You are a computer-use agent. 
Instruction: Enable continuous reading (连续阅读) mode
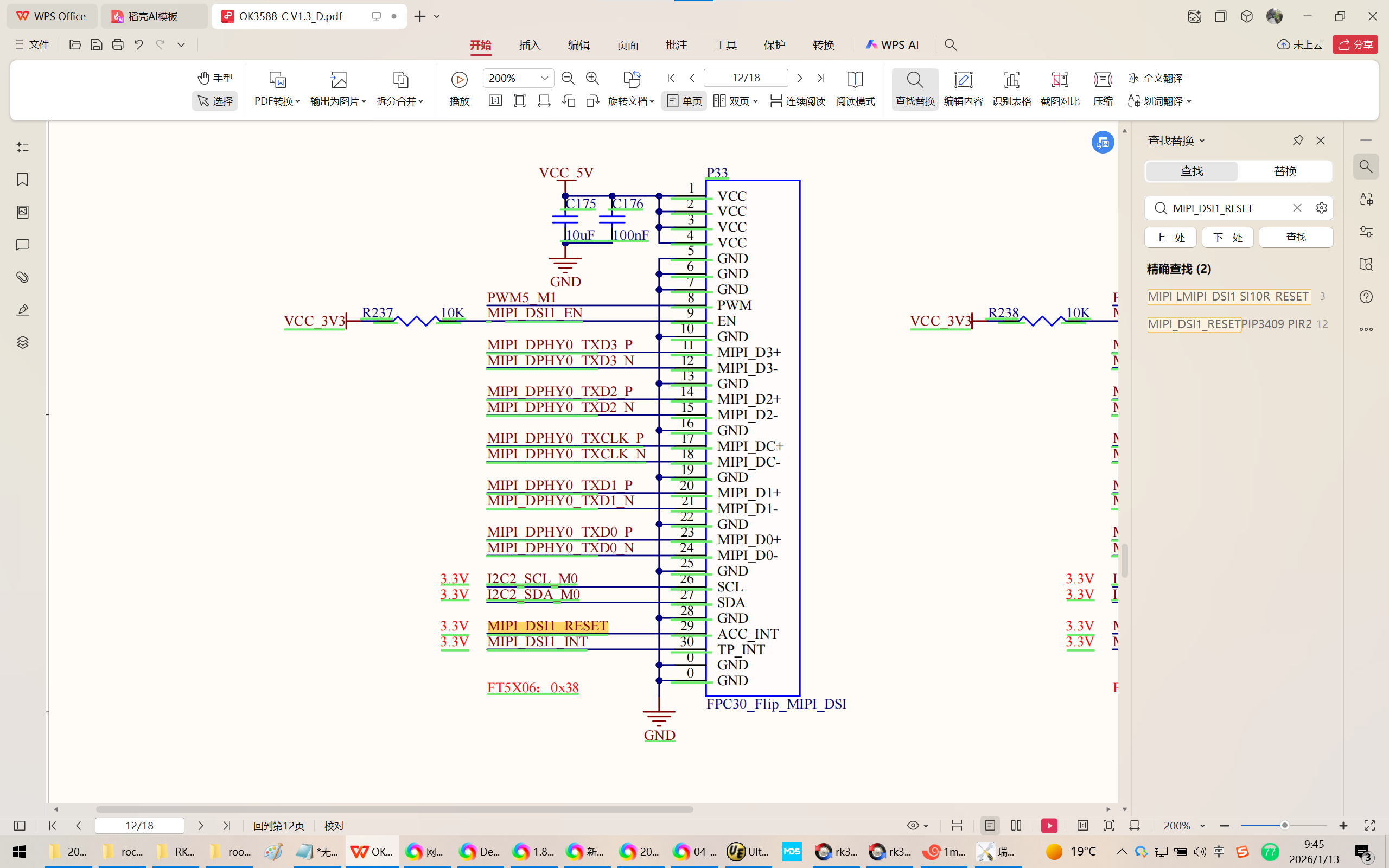tap(798, 101)
